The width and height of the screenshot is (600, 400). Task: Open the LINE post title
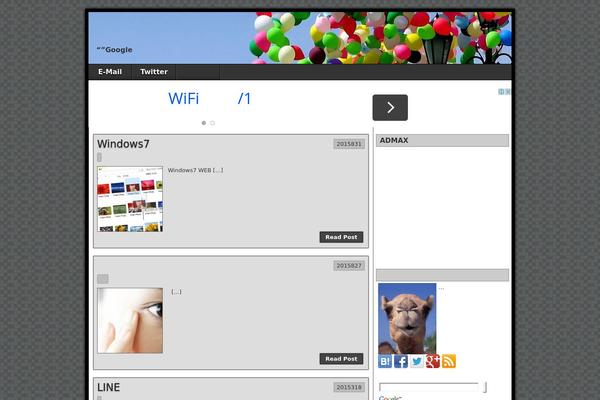click(x=109, y=387)
